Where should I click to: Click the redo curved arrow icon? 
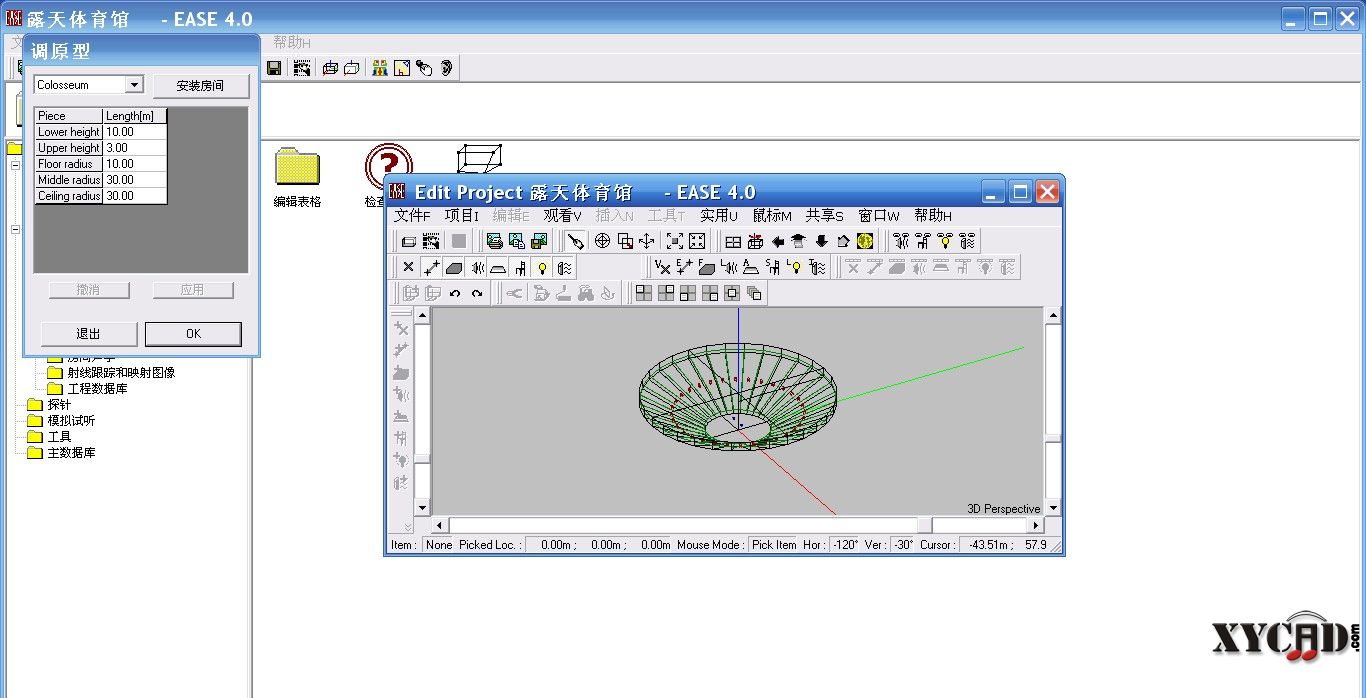tap(477, 293)
